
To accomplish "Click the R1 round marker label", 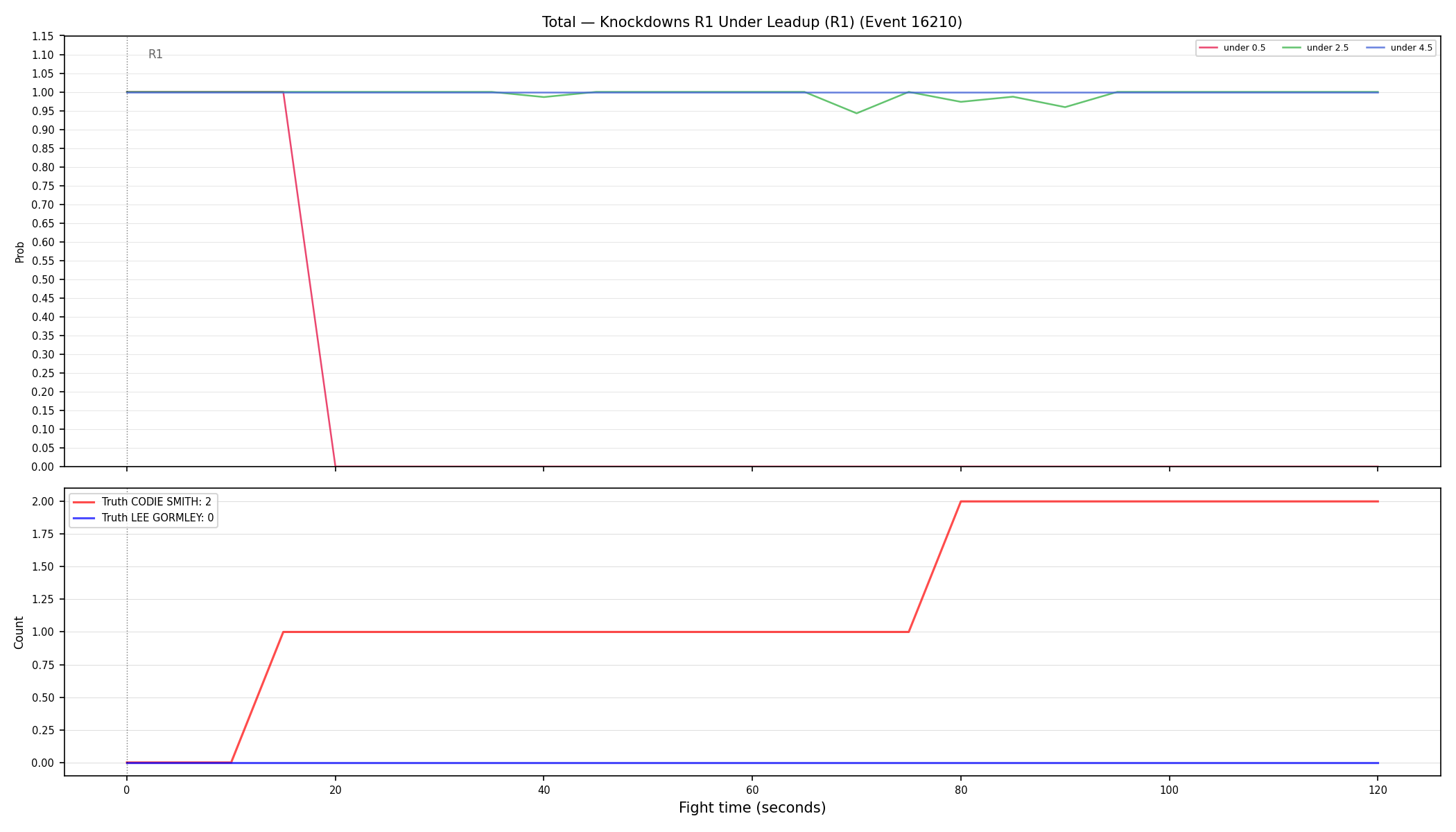I will click(x=155, y=55).
